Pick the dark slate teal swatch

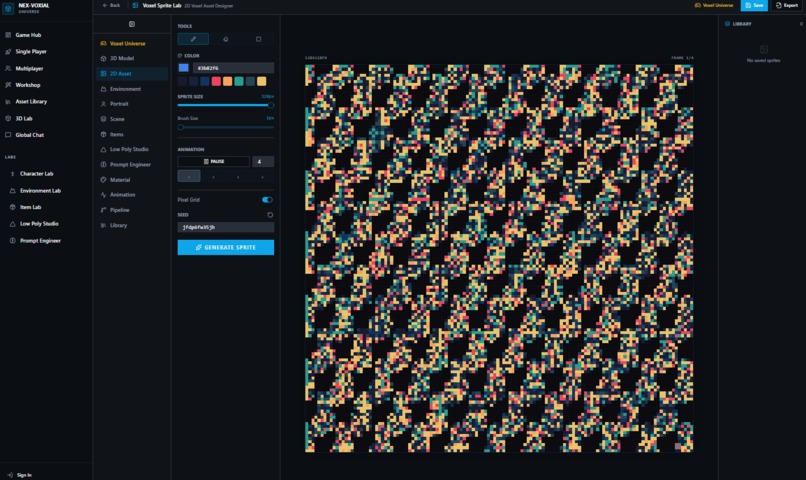coord(250,81)
